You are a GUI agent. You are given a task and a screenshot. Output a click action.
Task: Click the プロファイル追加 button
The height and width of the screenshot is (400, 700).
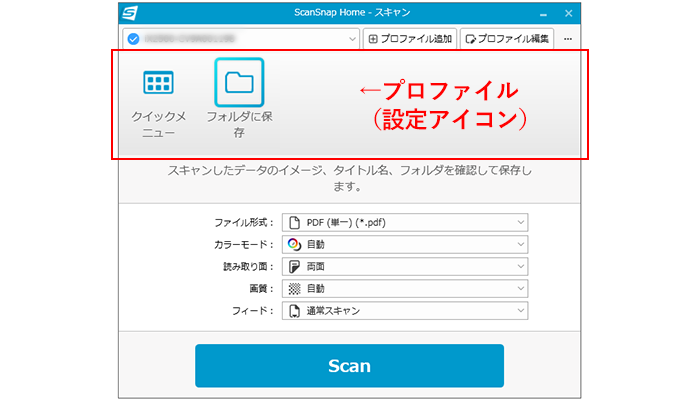410,39
